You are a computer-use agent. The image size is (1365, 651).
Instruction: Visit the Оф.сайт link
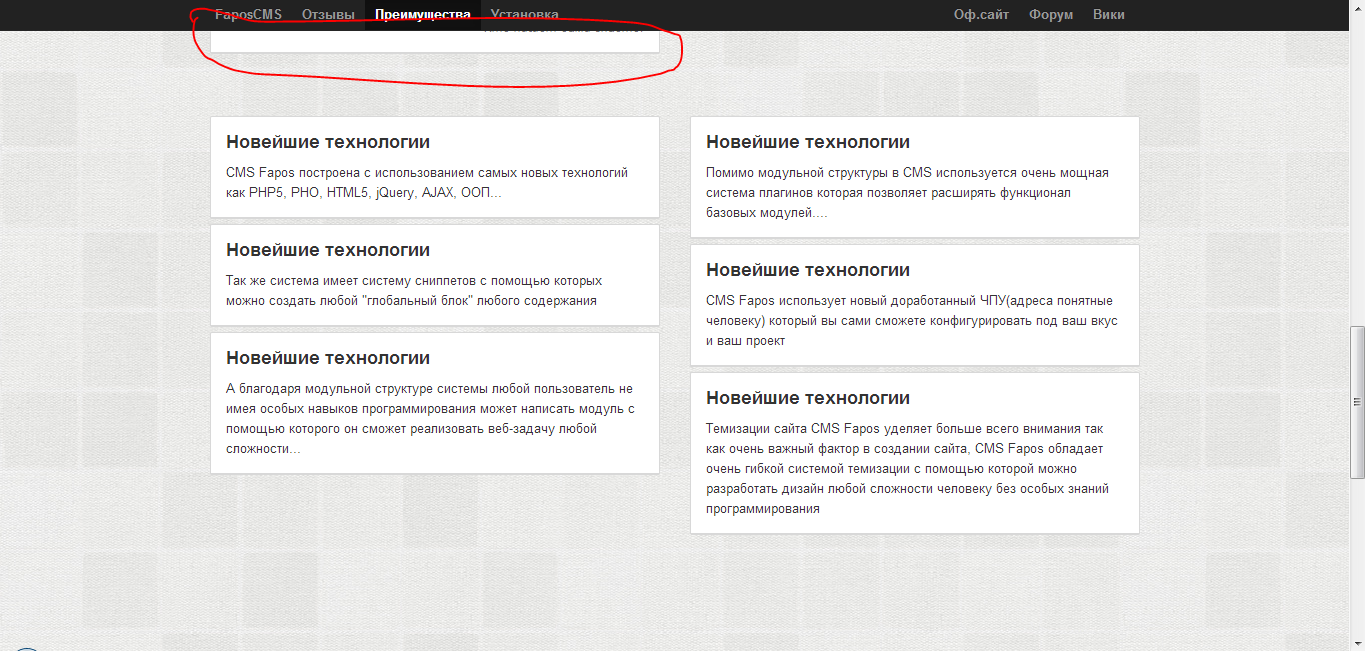[x=981, y=15]
